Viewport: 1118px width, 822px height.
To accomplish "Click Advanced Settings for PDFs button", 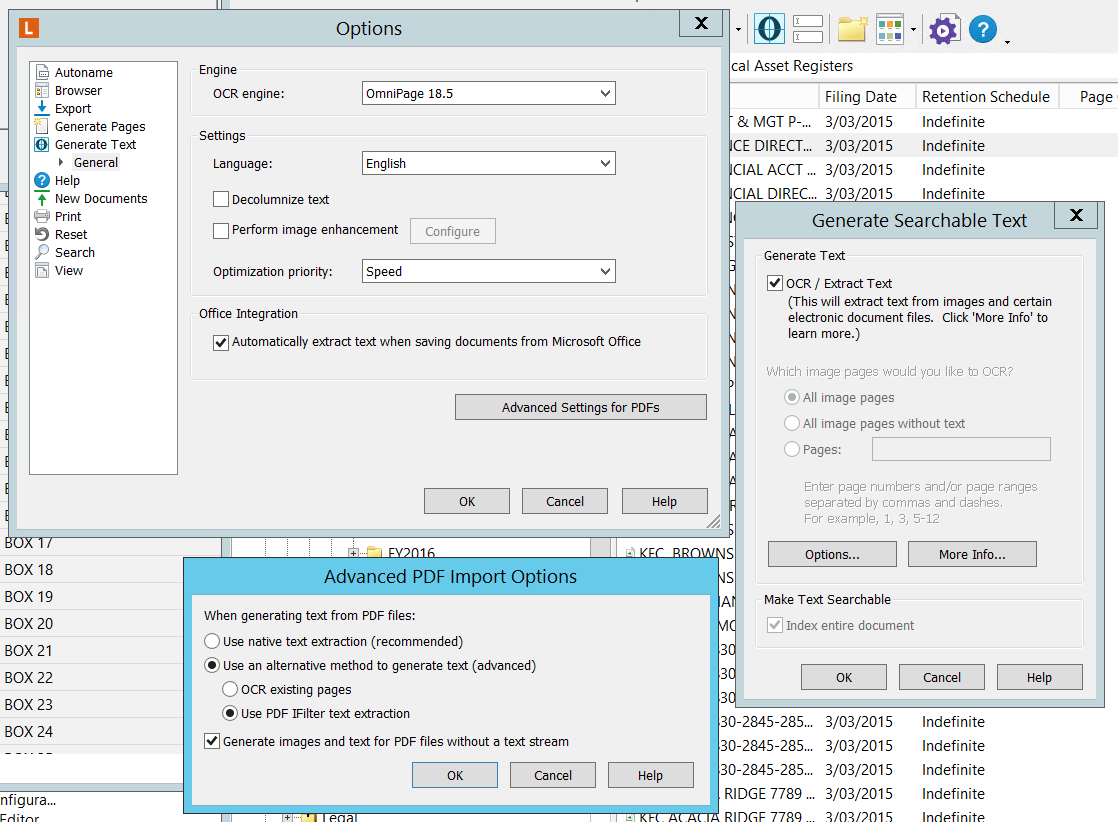I will tap(580, 408).
